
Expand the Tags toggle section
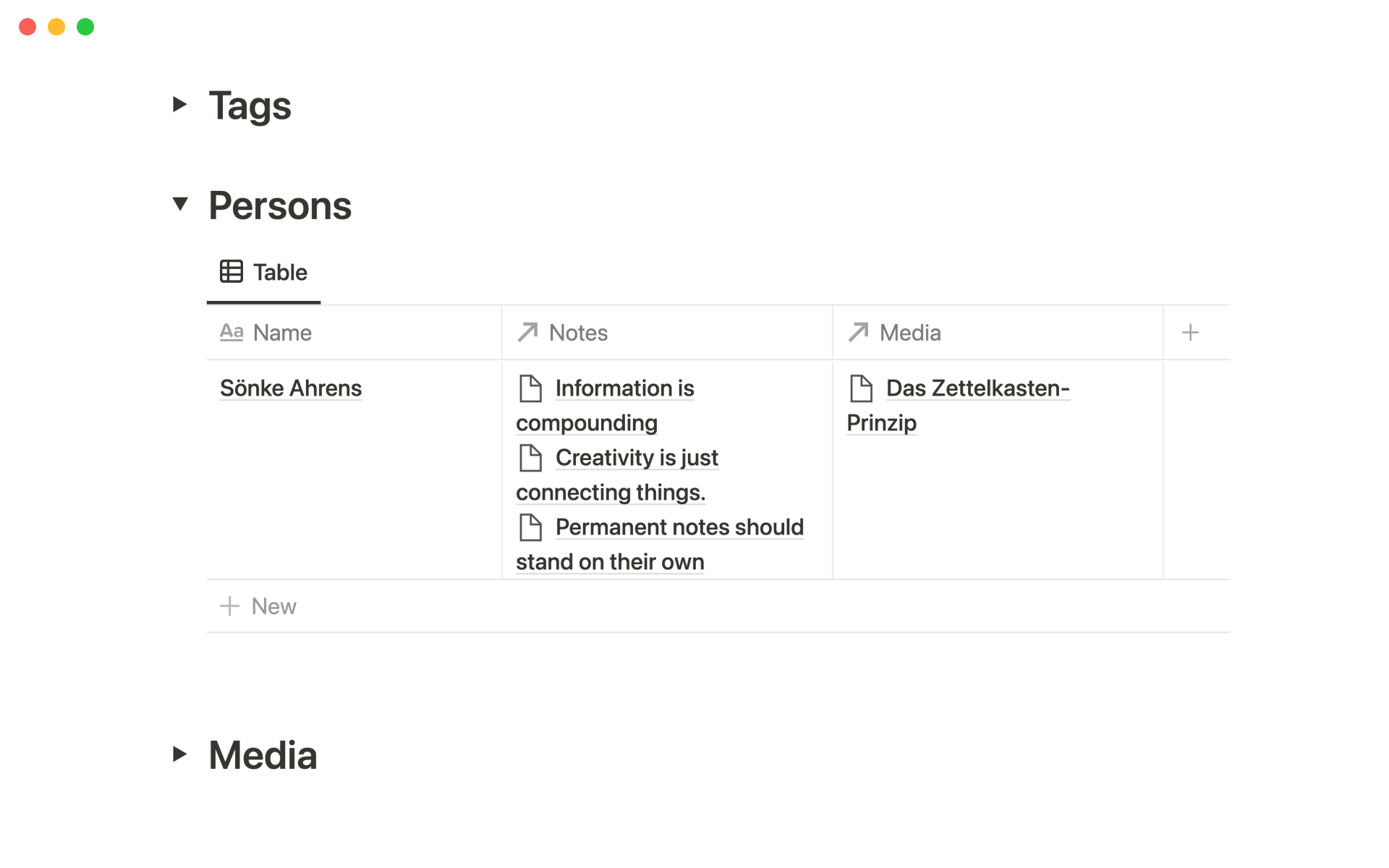pos(180,105)
